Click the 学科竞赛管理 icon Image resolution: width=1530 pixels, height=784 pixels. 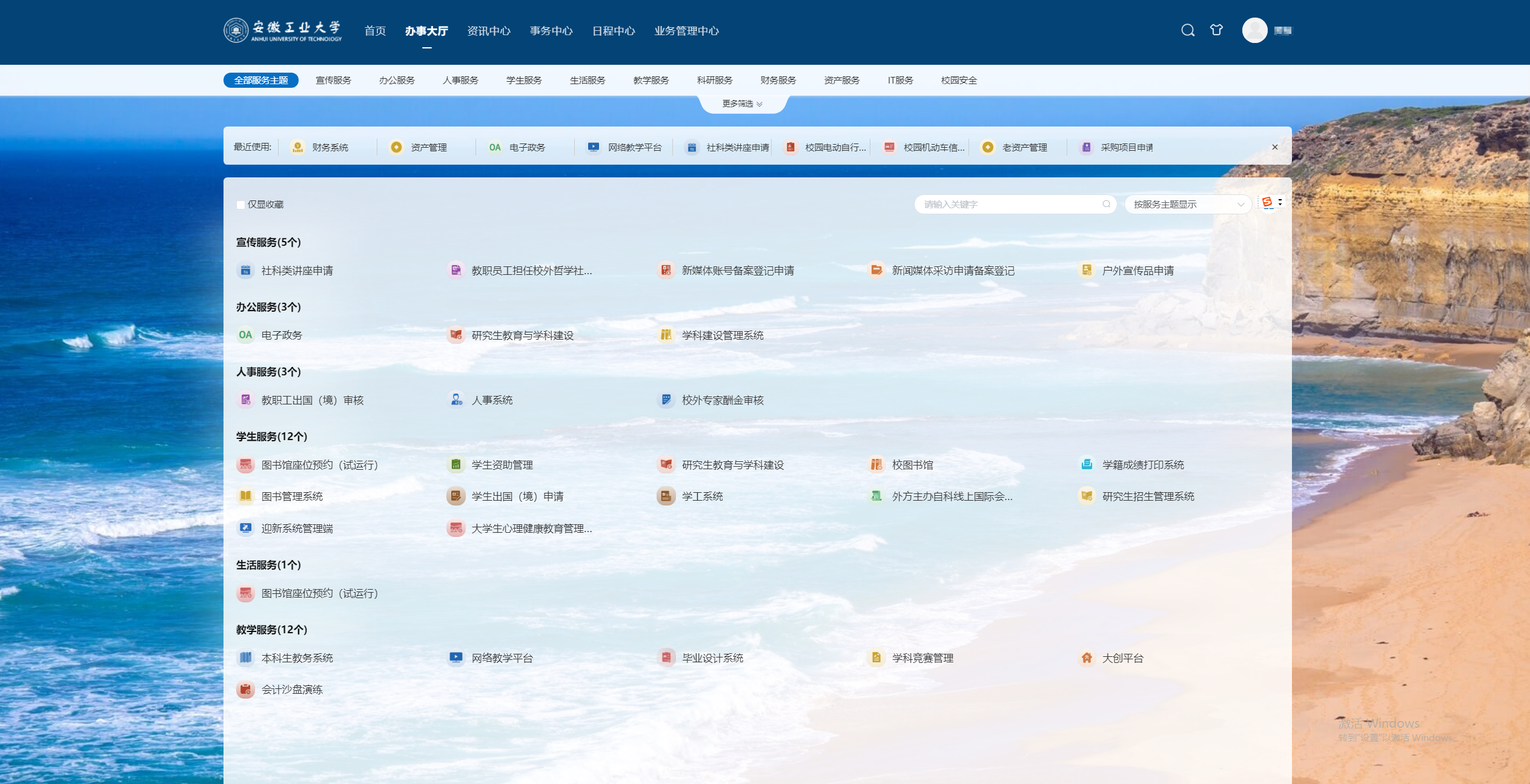tap(876, 657)
